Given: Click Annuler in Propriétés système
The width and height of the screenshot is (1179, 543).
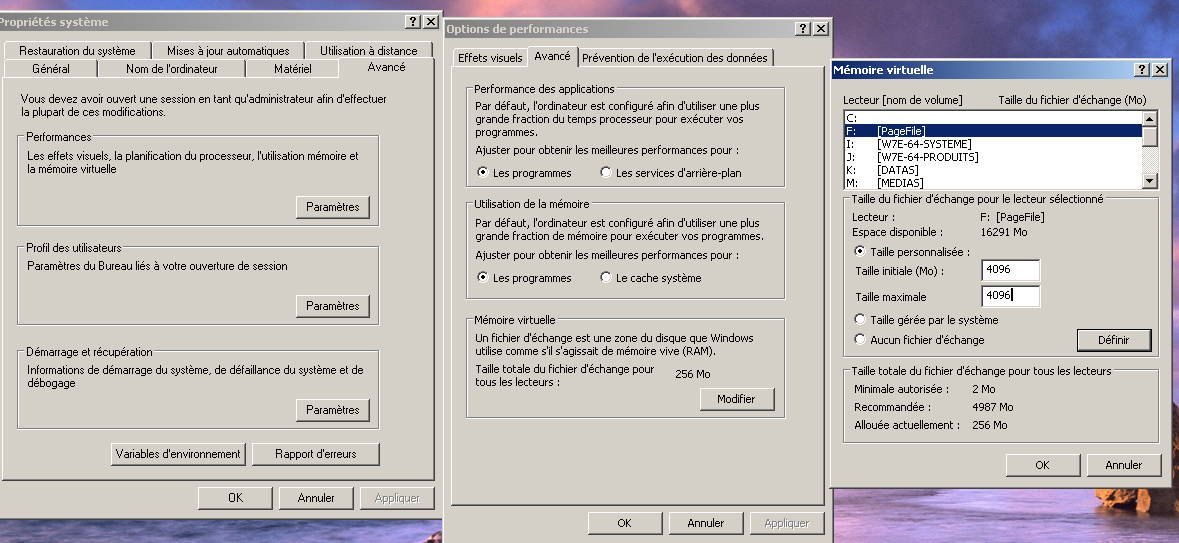Looking at the screenshot, I should (x=316, y=497).
